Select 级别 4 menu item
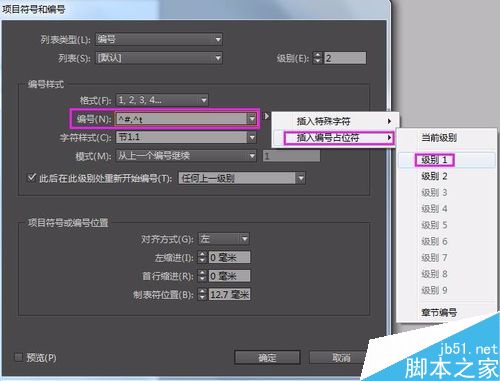The width and height of the screenshot is (500, 381). (x=446, y=209)
